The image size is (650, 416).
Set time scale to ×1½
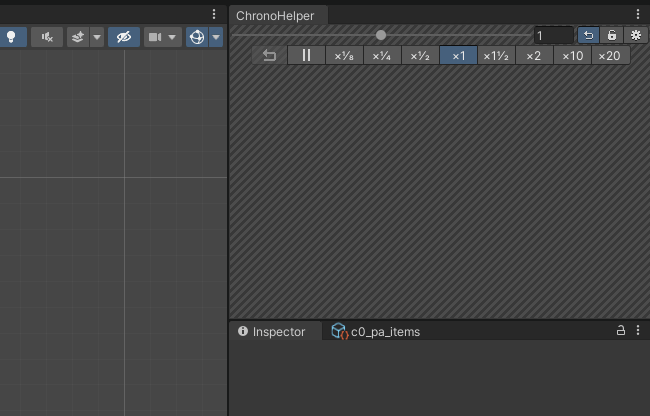496,56
